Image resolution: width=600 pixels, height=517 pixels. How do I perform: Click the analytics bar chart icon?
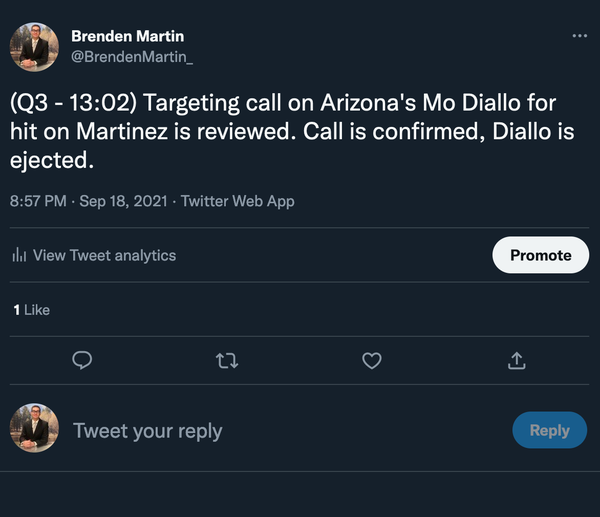19,256
